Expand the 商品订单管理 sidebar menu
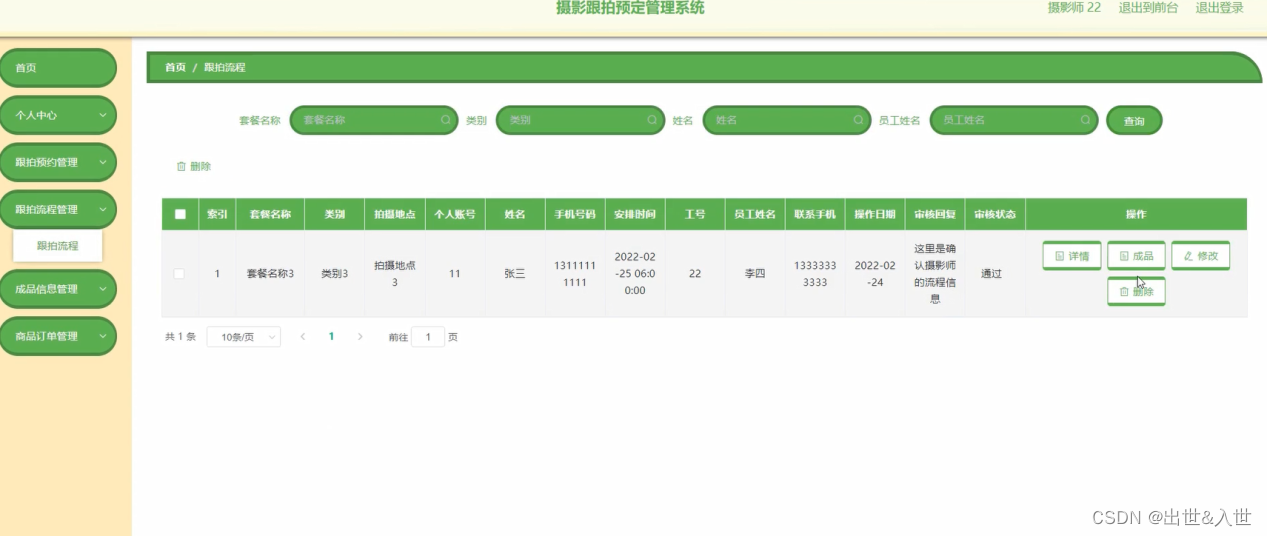Screen dimensions: 1267x536 (58, 336)
